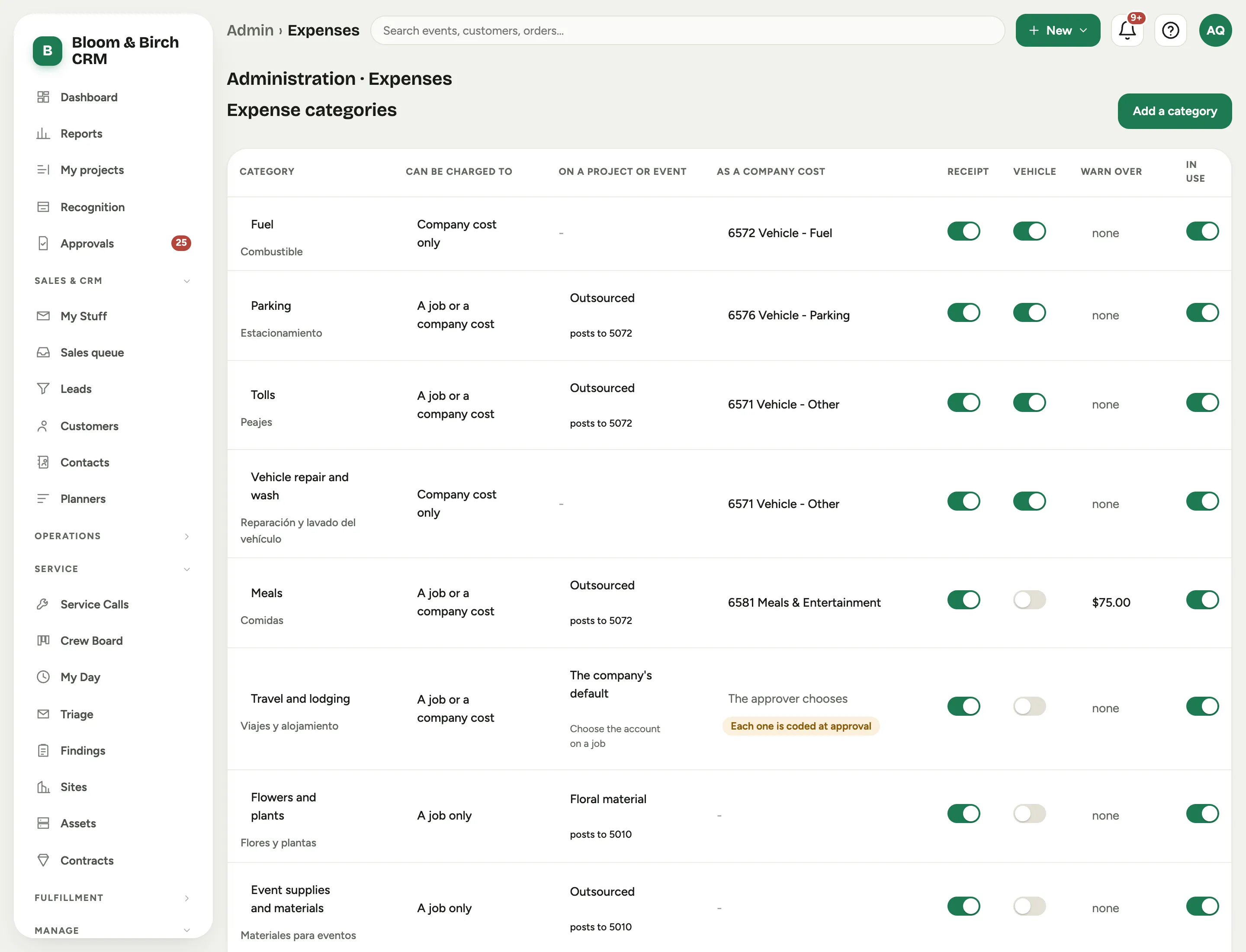This screenshot has height=952, width=1246.
Task: Enable Vehicle switch for Meals
Action: (1029, 599)
